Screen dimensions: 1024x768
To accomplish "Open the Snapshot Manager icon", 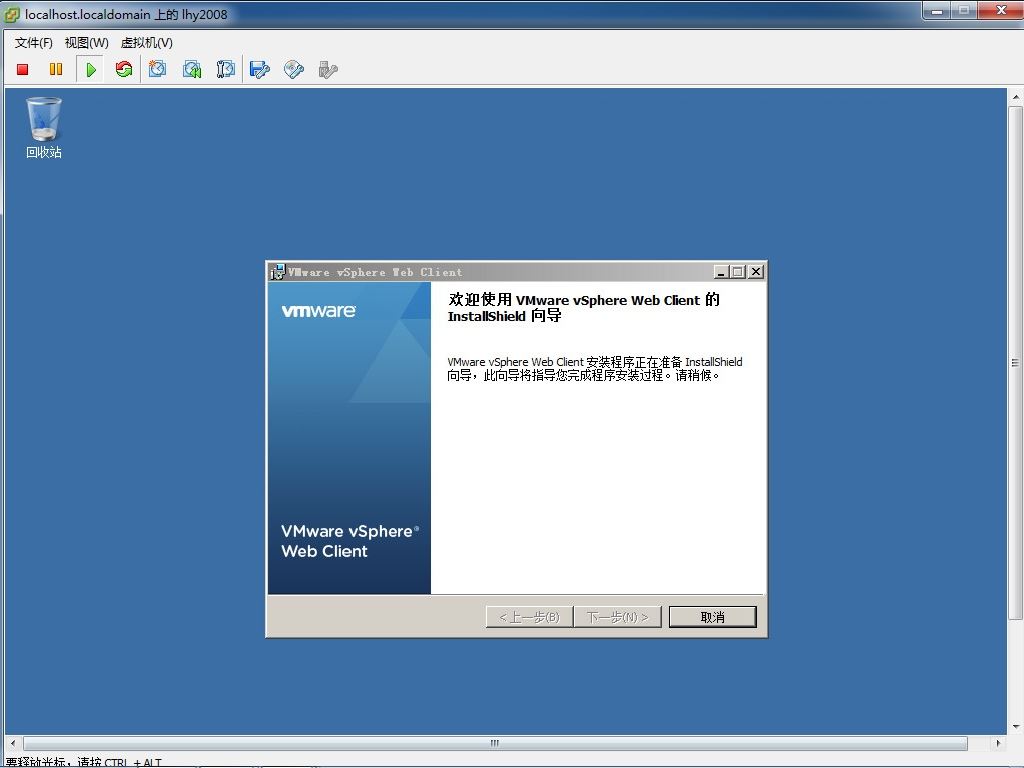I will pos(225,69).
